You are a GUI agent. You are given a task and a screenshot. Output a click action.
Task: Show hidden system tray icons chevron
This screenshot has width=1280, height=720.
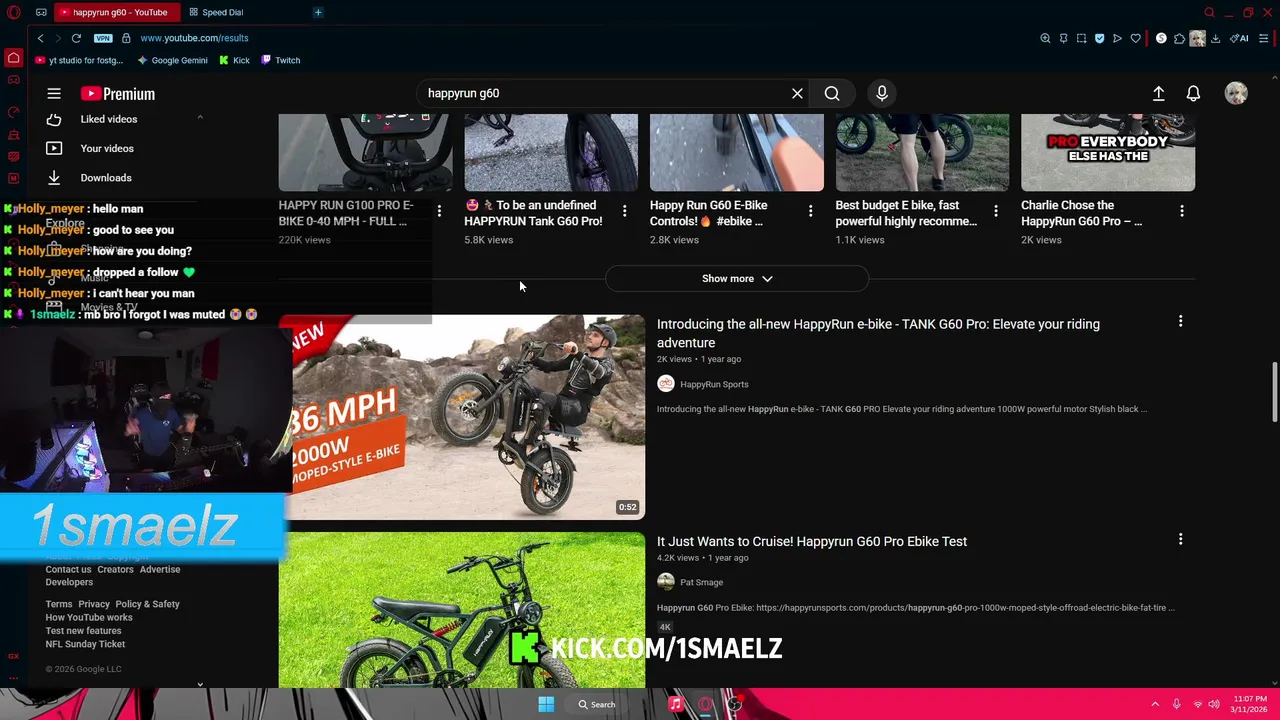click(1155, 704)
